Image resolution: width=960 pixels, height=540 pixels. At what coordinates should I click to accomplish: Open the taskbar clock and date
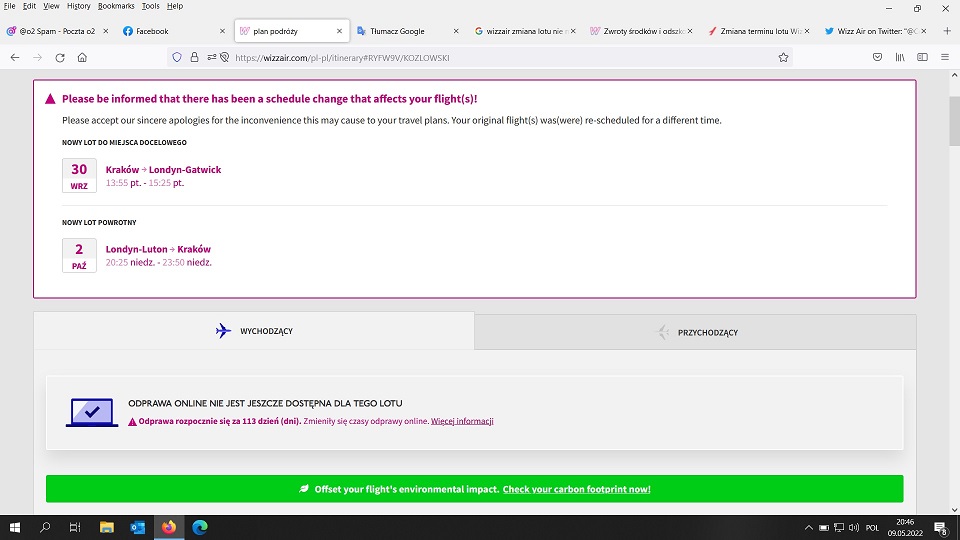(x=905, y=528)
